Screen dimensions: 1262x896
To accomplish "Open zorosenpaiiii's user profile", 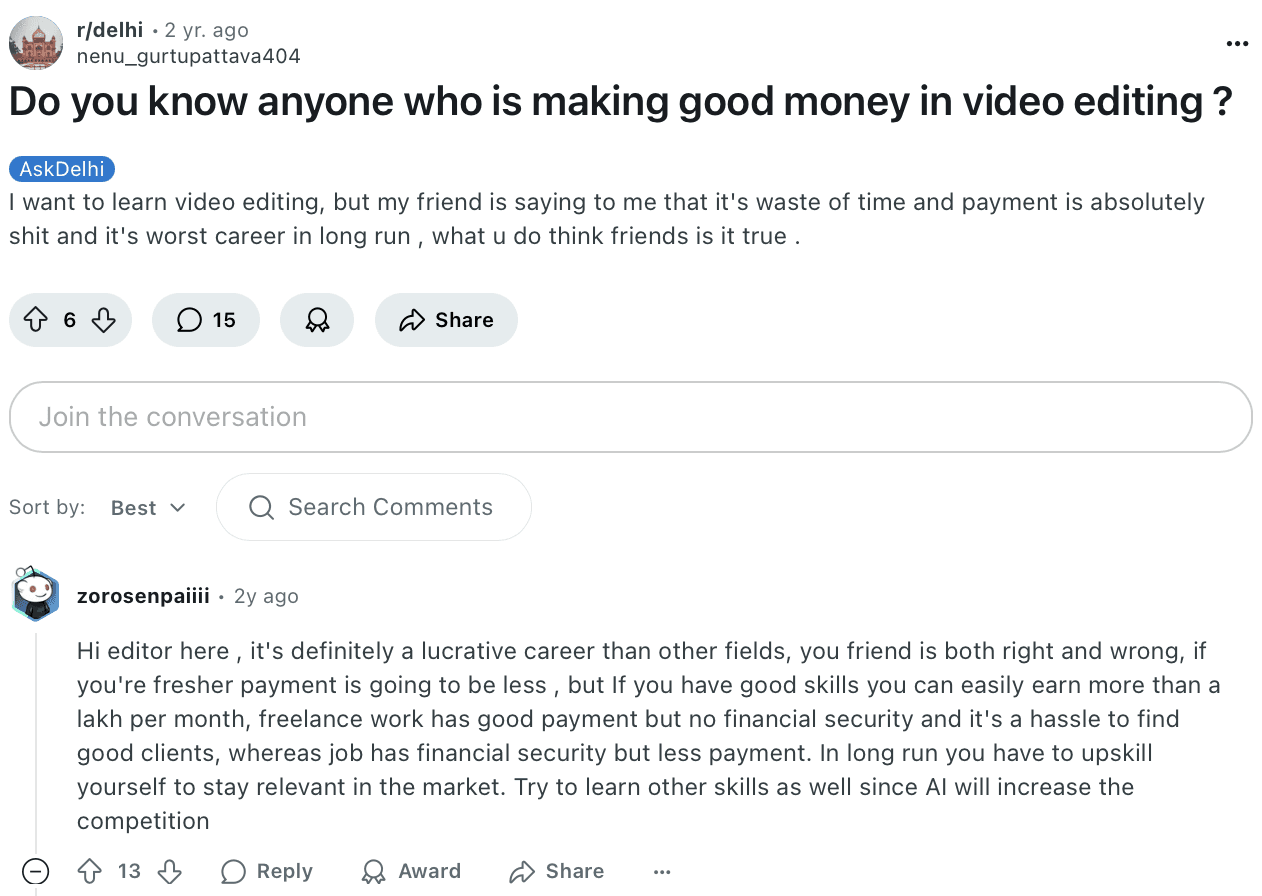I will (143, 596).
